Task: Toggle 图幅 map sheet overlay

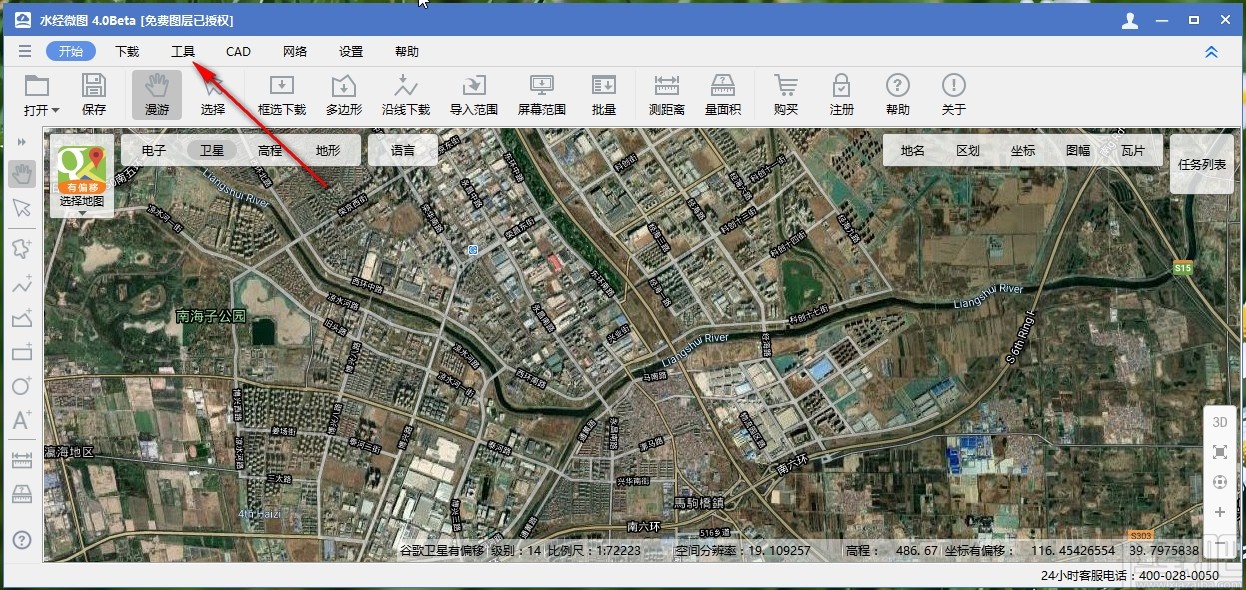Action: click(x=1078, y=151)
